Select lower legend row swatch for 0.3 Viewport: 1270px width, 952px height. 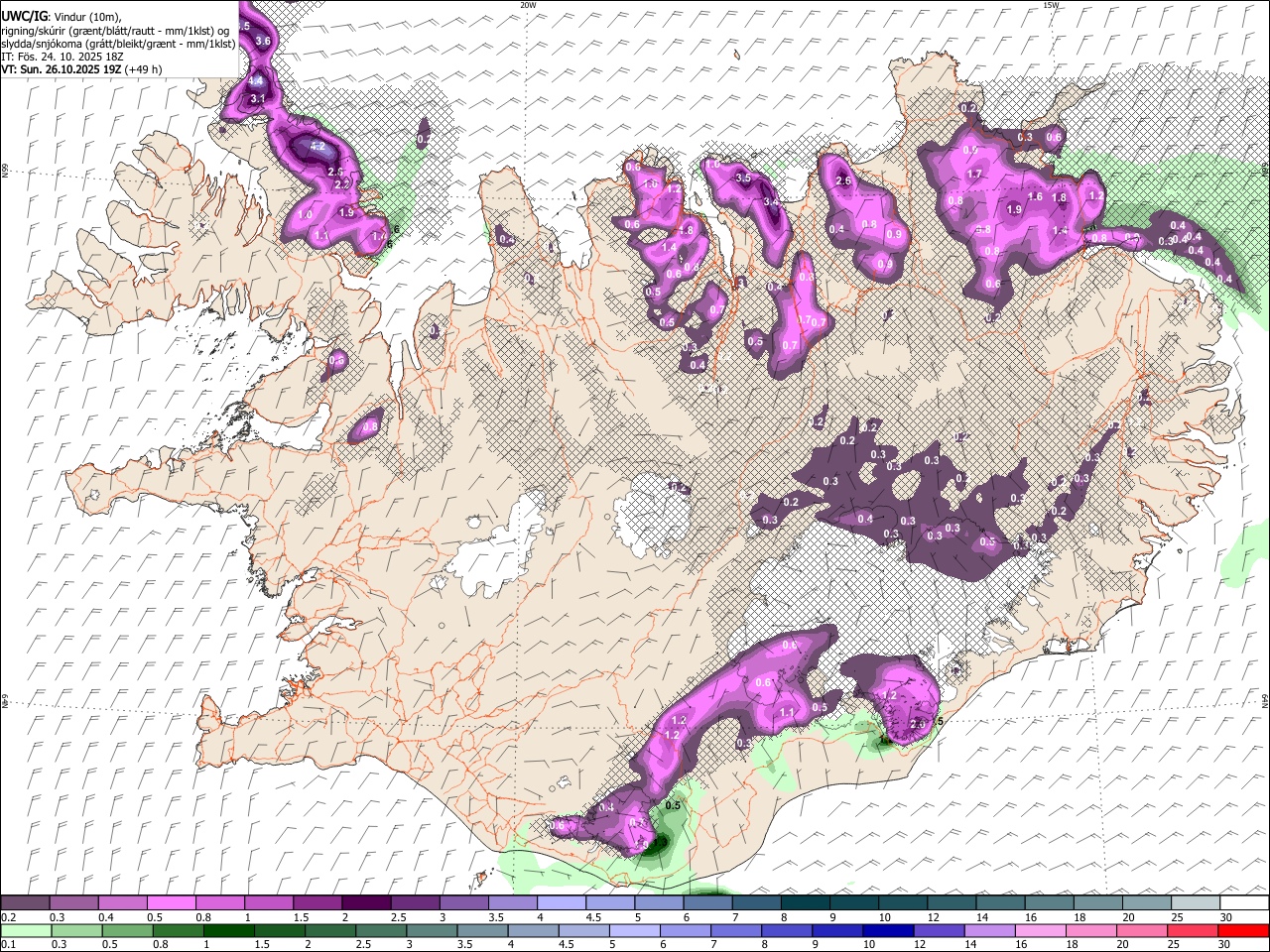pos(76,930)
